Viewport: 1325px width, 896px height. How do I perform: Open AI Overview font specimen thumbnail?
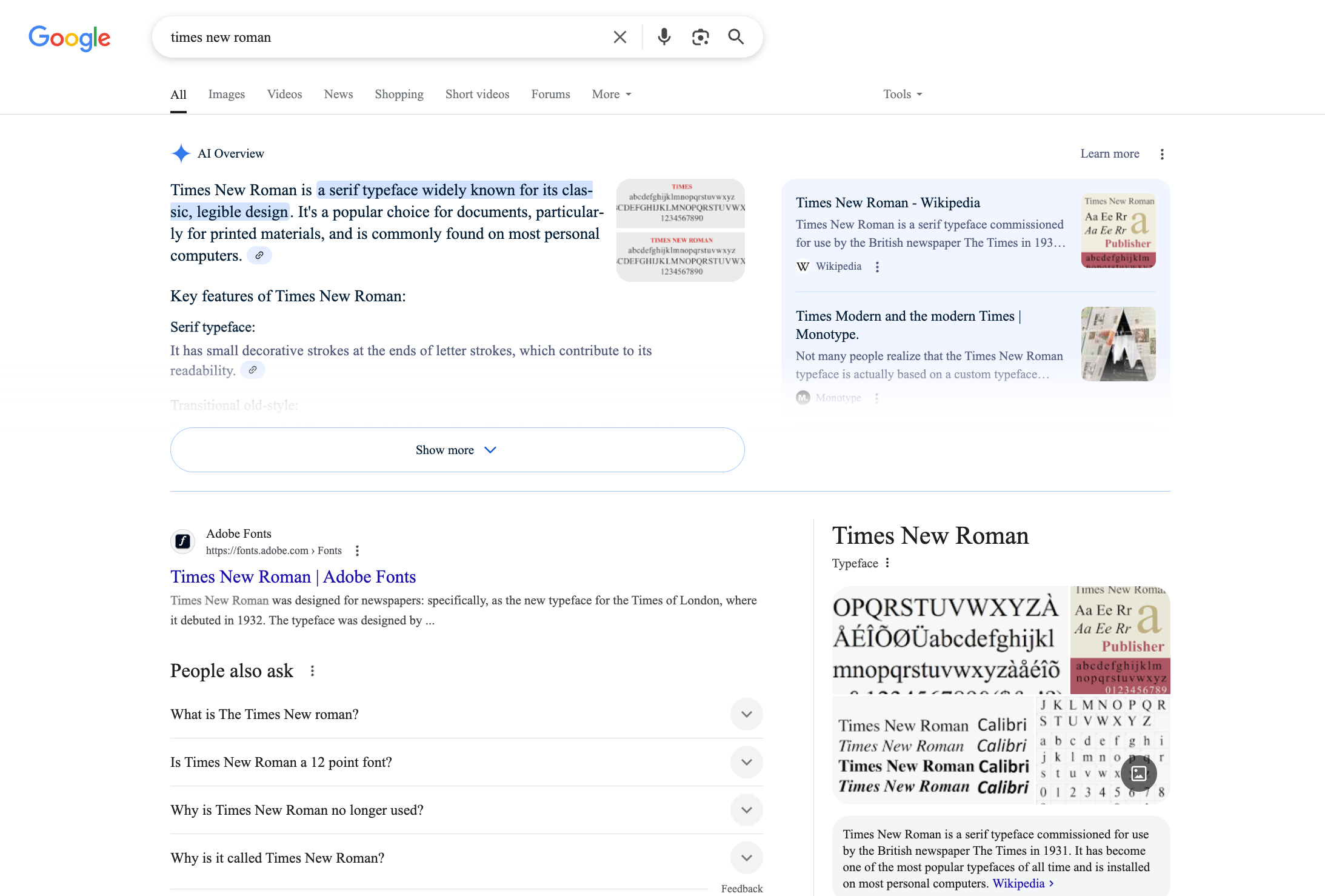681,230
